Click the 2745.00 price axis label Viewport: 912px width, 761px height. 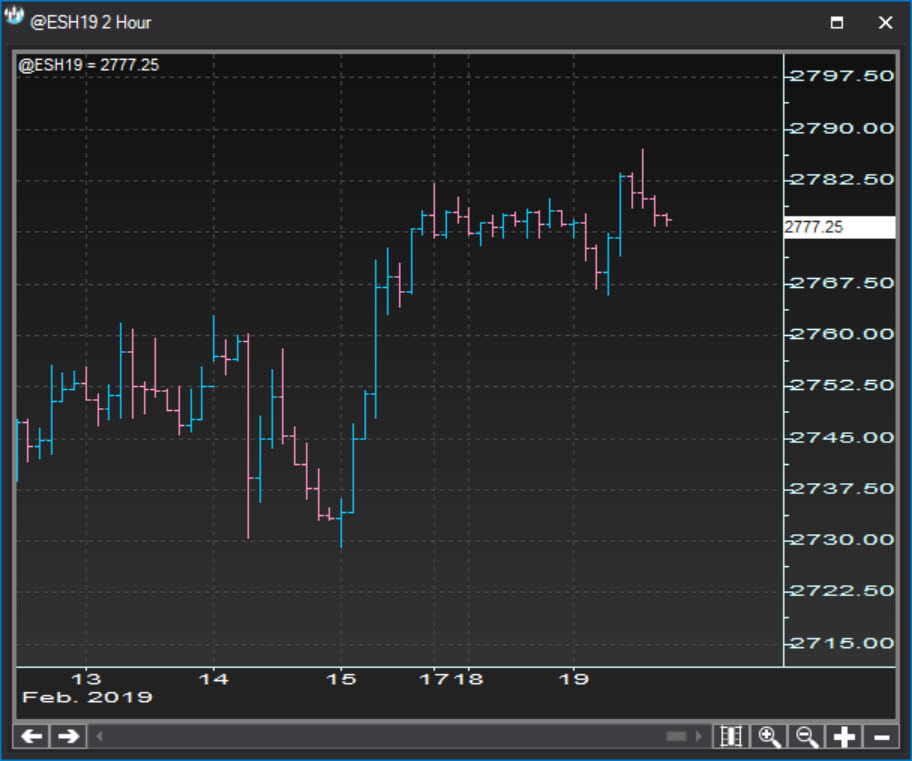click(x=842, y=437)
